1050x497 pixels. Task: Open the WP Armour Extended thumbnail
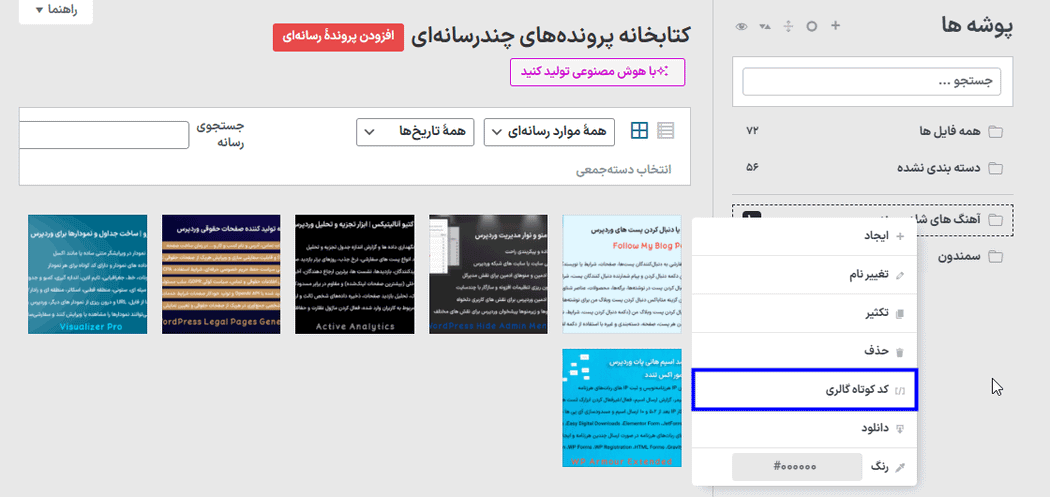point(622,408)
